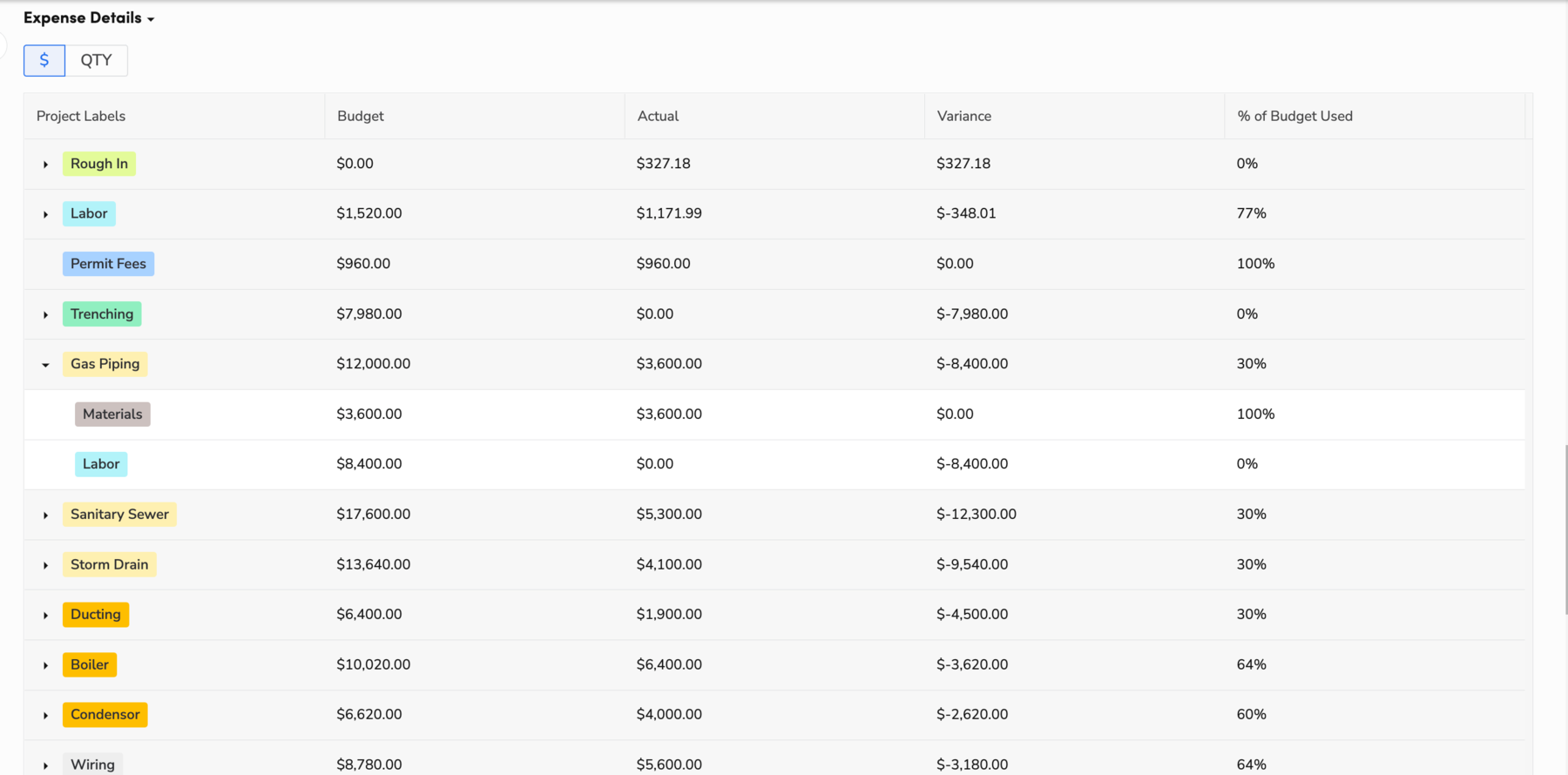Click the % of Budget Used header
The height and width of the screenshot is (775, 1568).
[1294, 116]
